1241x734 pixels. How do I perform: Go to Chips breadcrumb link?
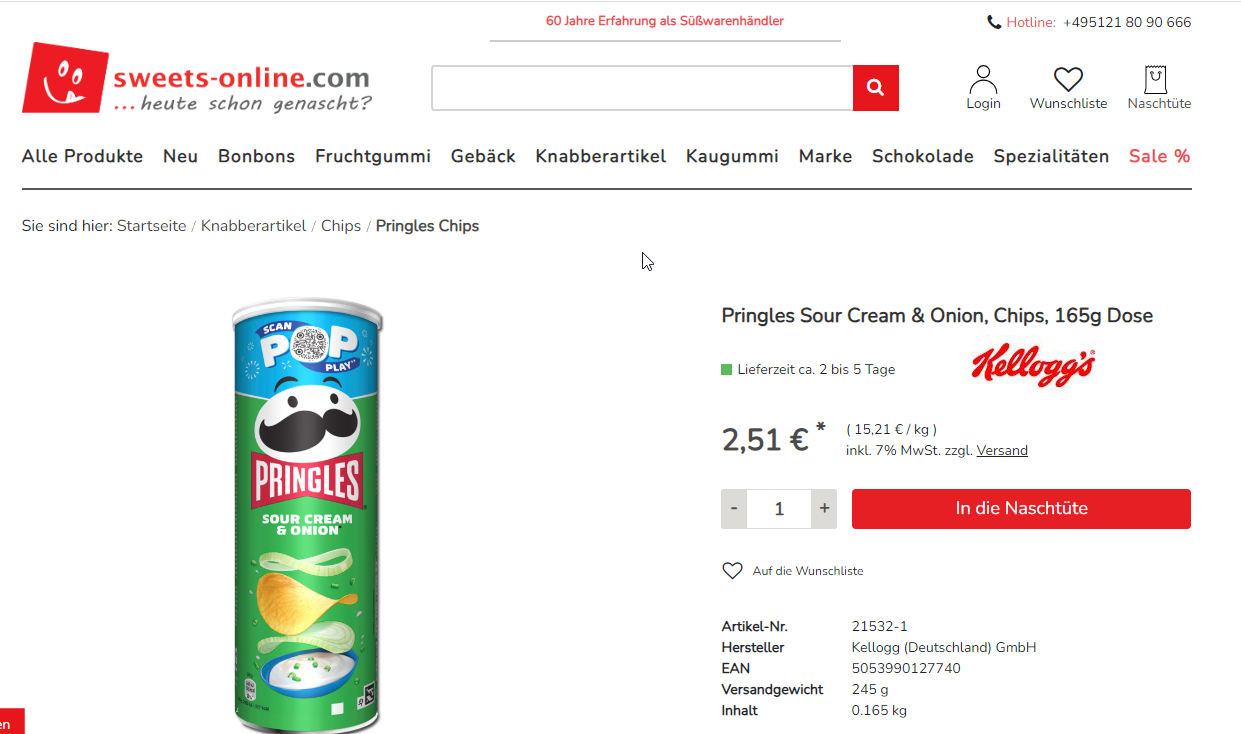tap(341, 226)
